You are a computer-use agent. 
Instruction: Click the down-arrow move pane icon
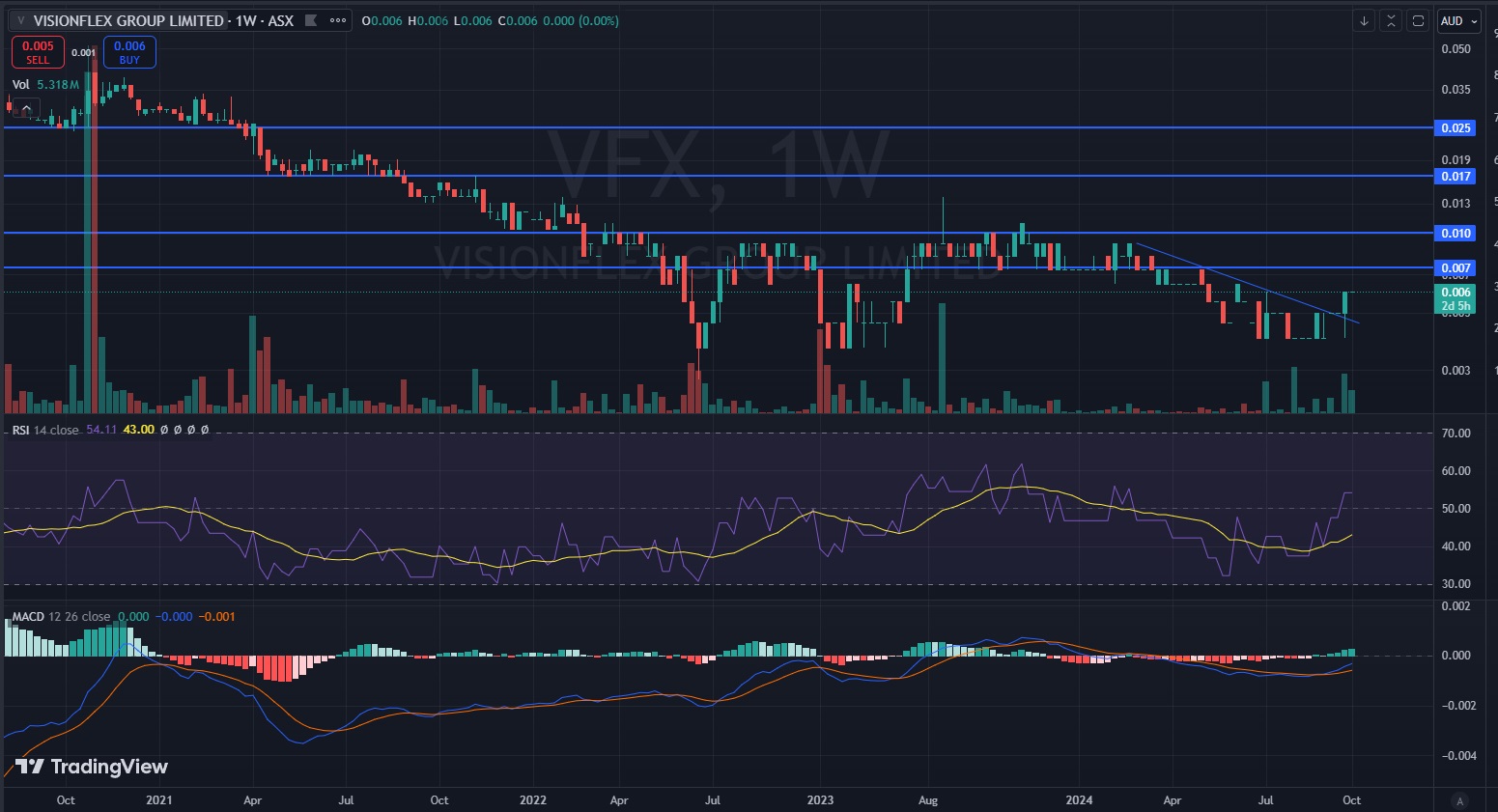point(1364,20)
